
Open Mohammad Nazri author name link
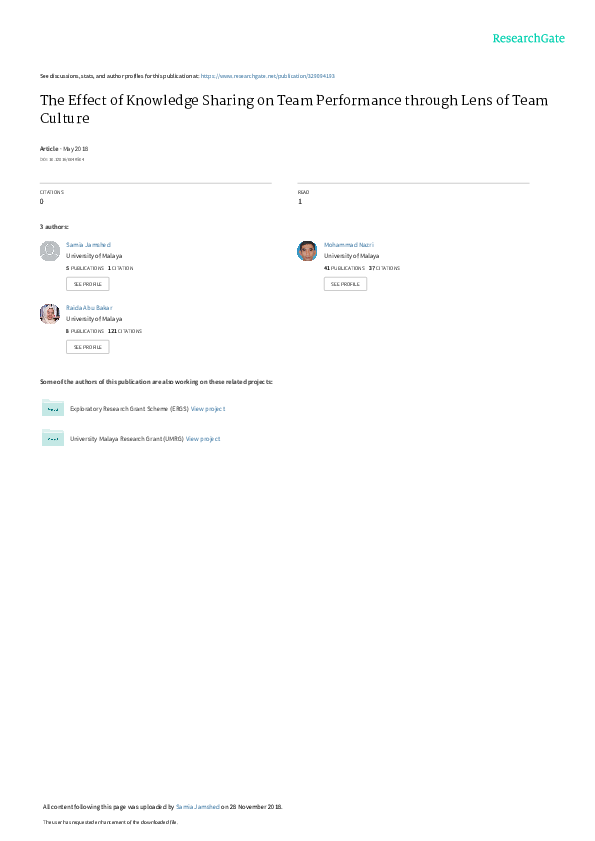pyautogui.click(x=349, y=245)
